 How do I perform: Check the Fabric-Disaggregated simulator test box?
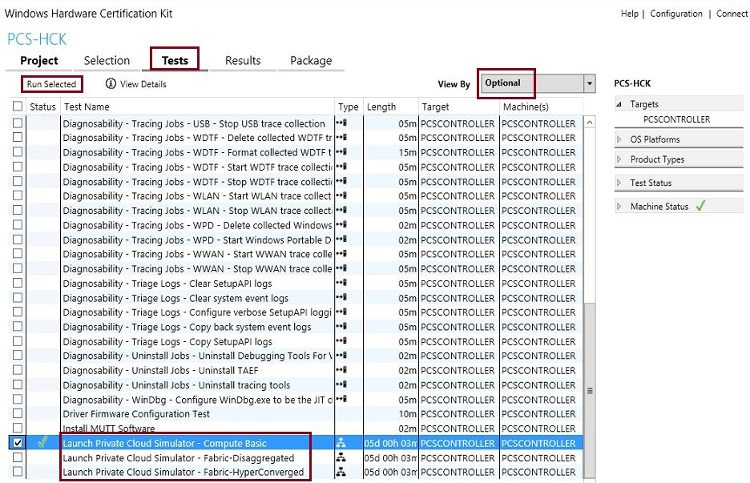(18, 457)
